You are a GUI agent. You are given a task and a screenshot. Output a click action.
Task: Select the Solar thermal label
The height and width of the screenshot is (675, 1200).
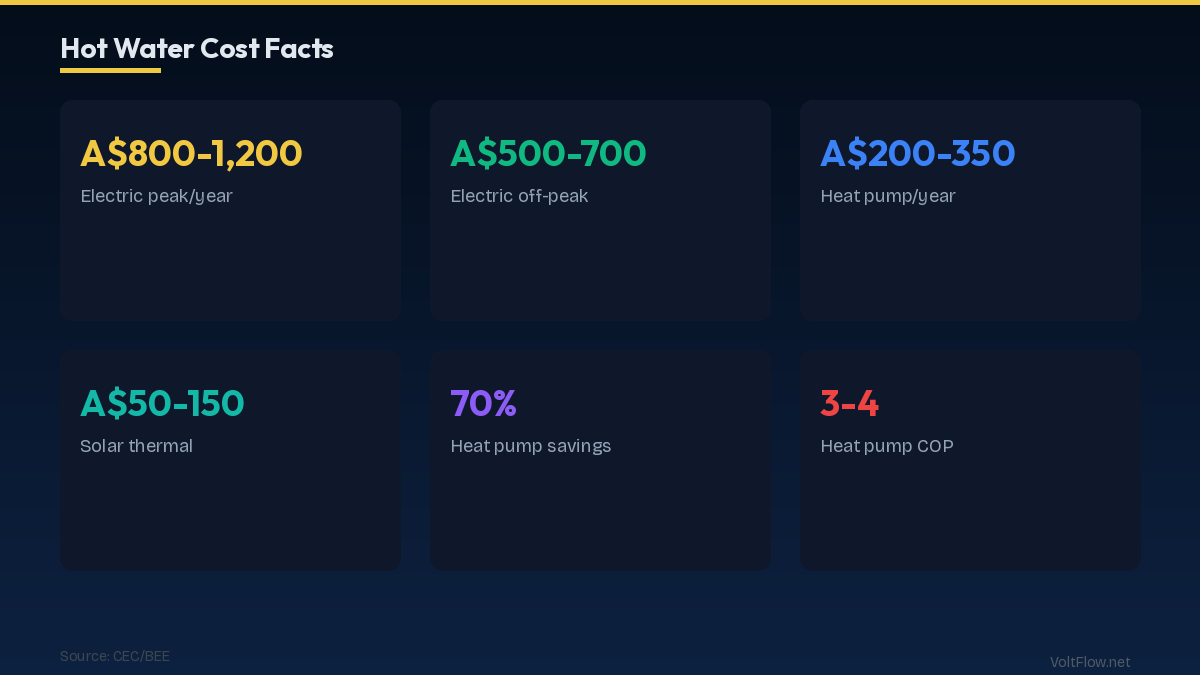click(136, 446)
